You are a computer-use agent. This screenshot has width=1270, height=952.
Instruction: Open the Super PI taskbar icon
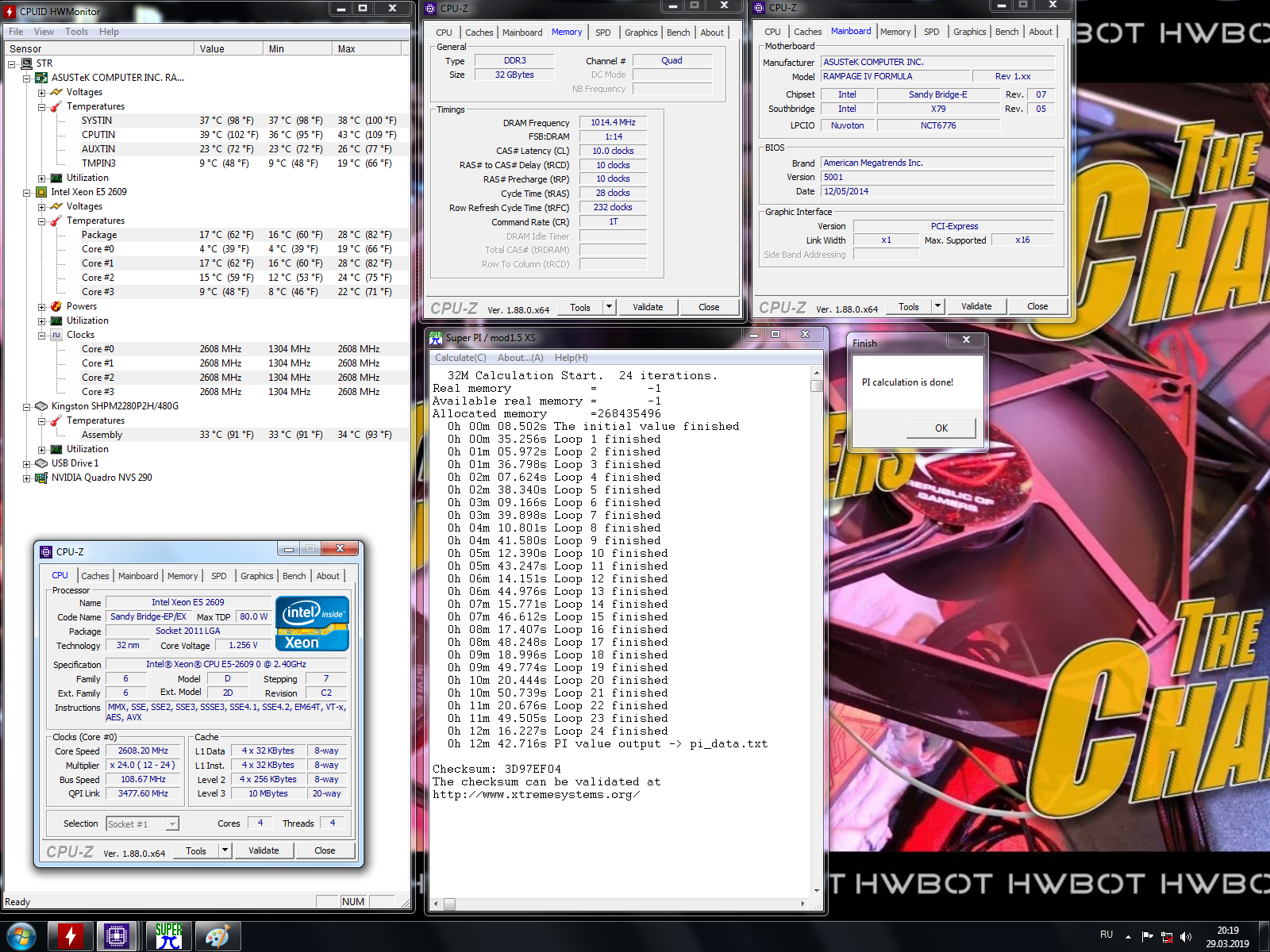coord(168,936)
